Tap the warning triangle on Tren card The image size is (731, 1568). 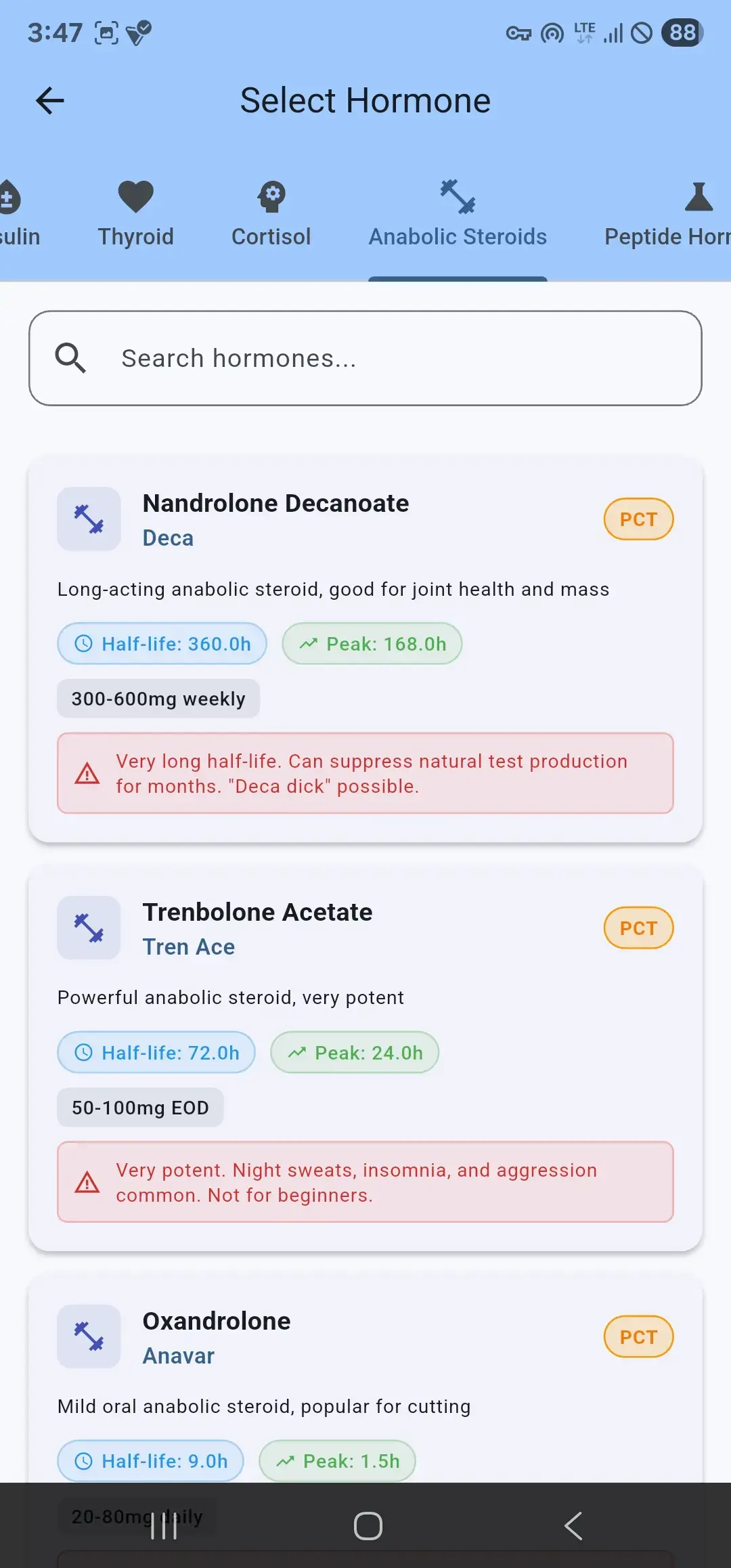[x=87, y=1182]
